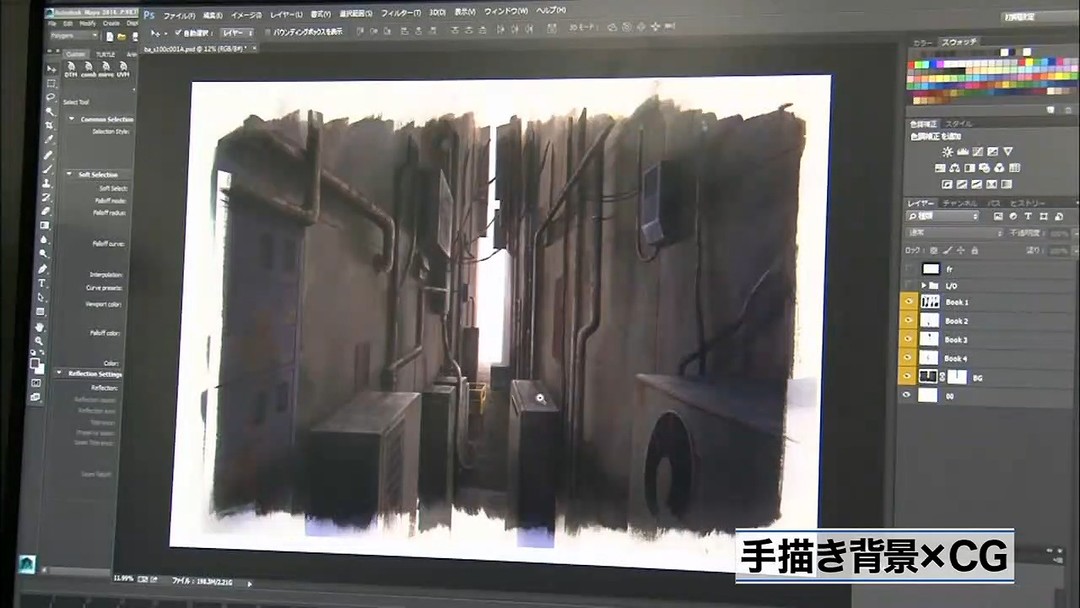Click the foreground color swatch
Screen dimensions: 1080x608
34,364
